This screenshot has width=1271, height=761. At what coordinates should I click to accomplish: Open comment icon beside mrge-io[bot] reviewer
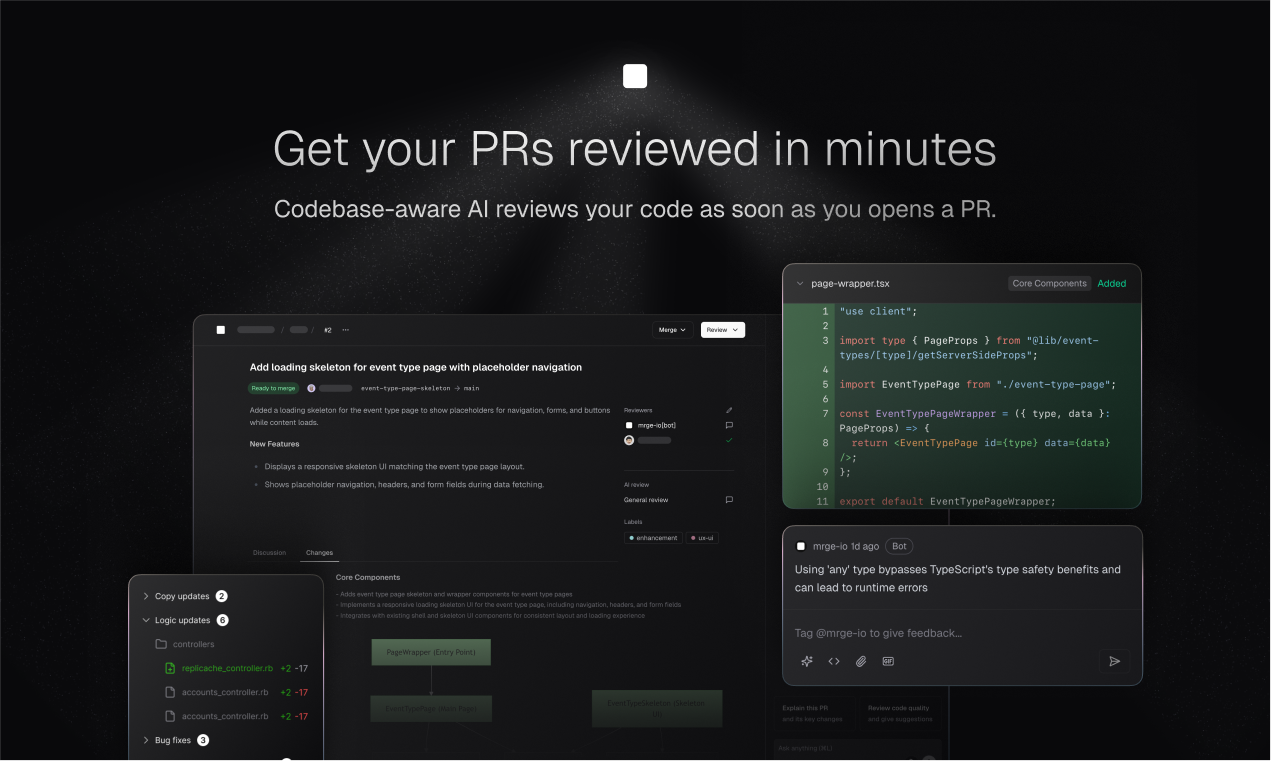click(x=729, y=425)
